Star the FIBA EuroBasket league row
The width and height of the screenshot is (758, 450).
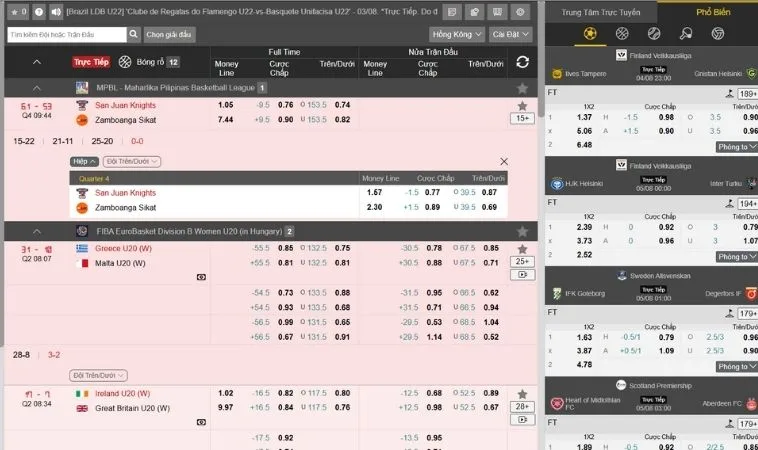522,231
